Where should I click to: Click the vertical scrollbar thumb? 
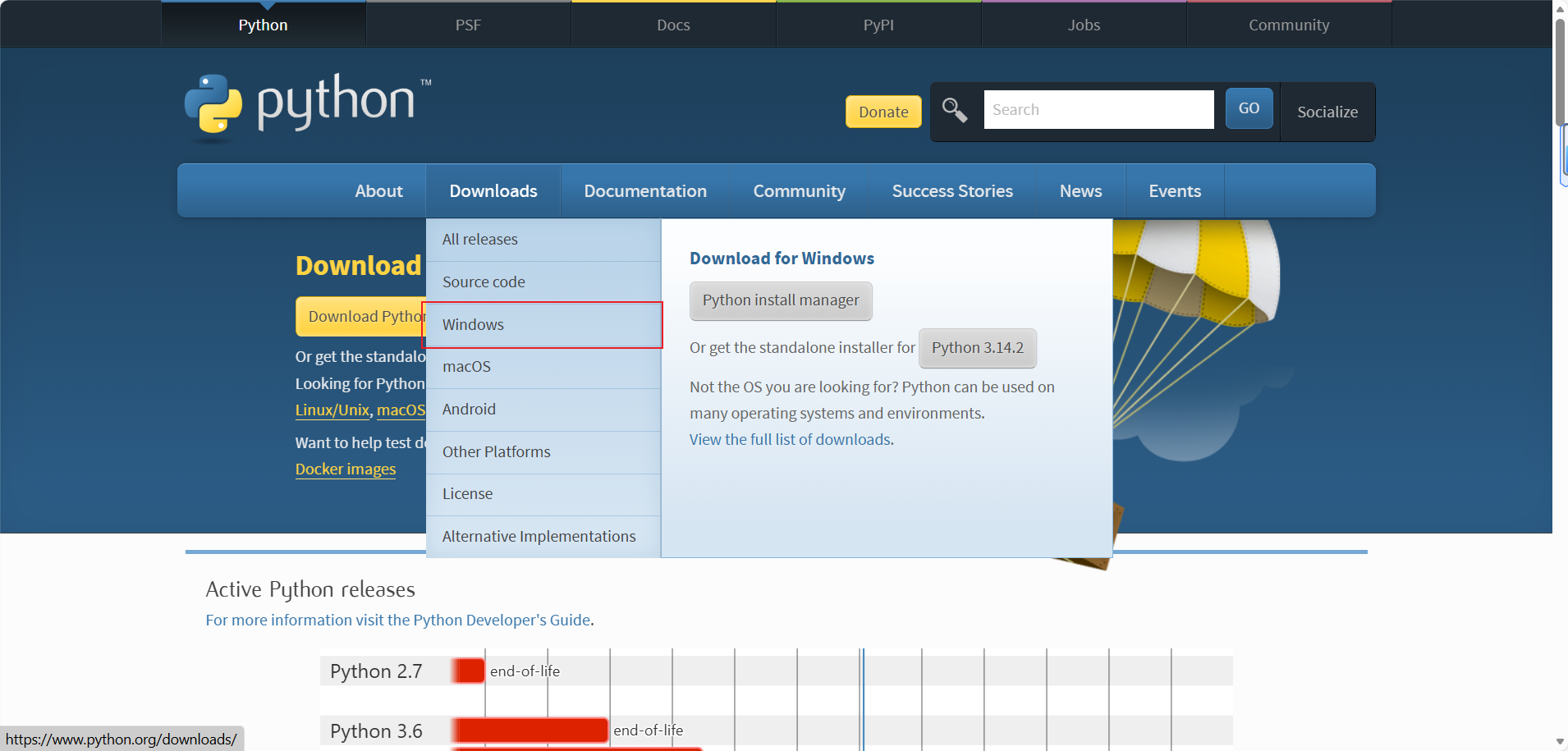(x=1560, y=72)
